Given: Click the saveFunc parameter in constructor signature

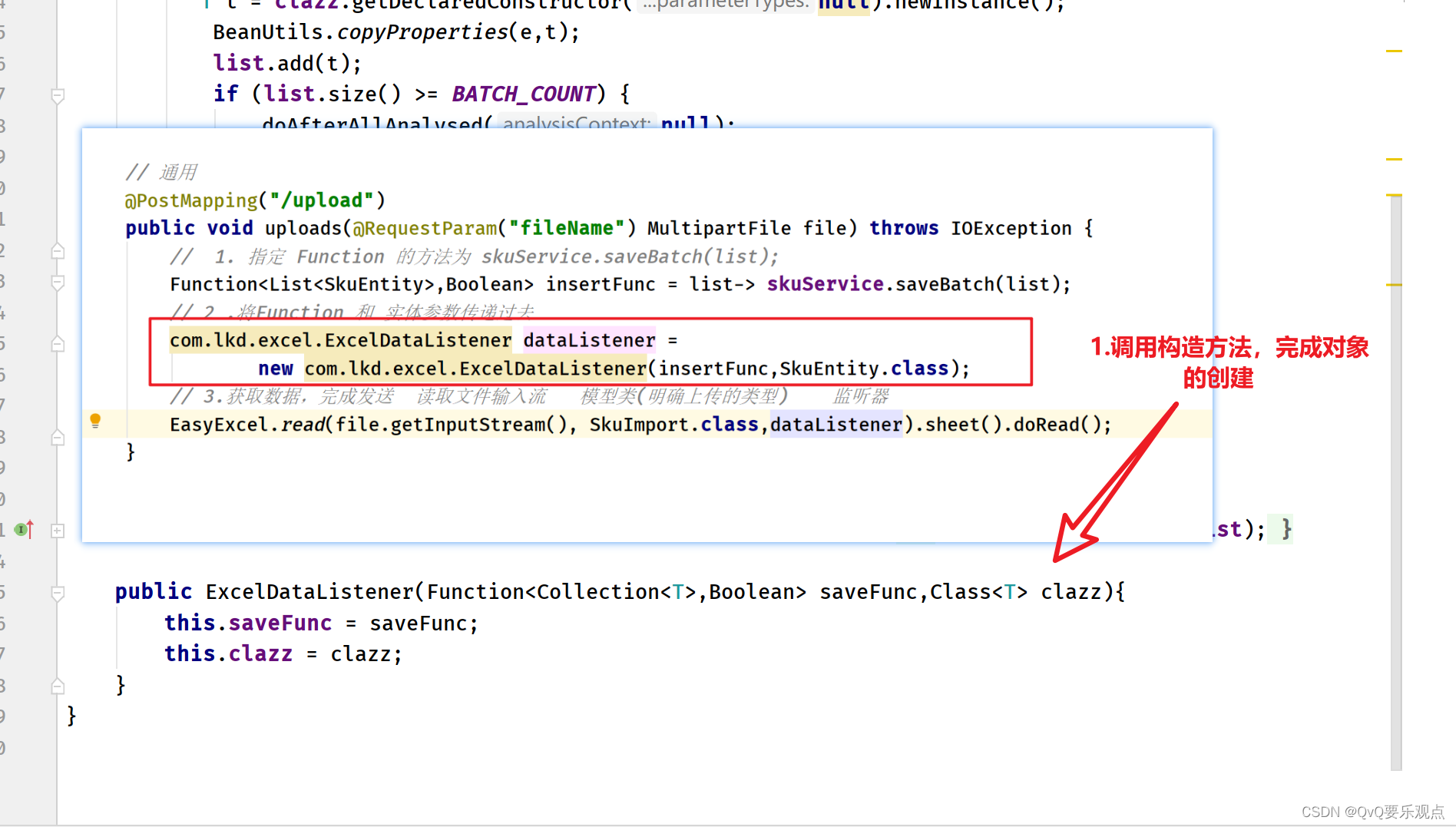Looking at the screenshot, I should click(868, 592).
